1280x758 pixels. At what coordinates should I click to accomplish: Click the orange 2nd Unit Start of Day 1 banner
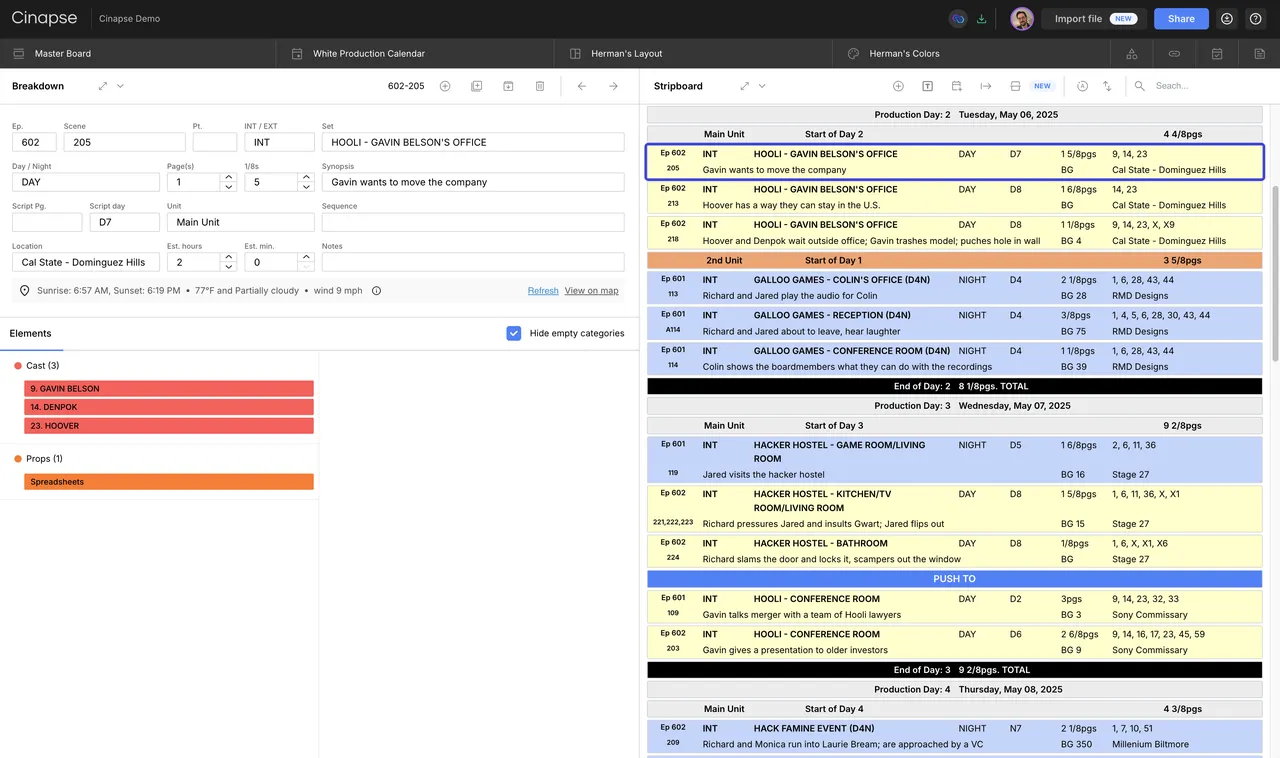(954, 261)
